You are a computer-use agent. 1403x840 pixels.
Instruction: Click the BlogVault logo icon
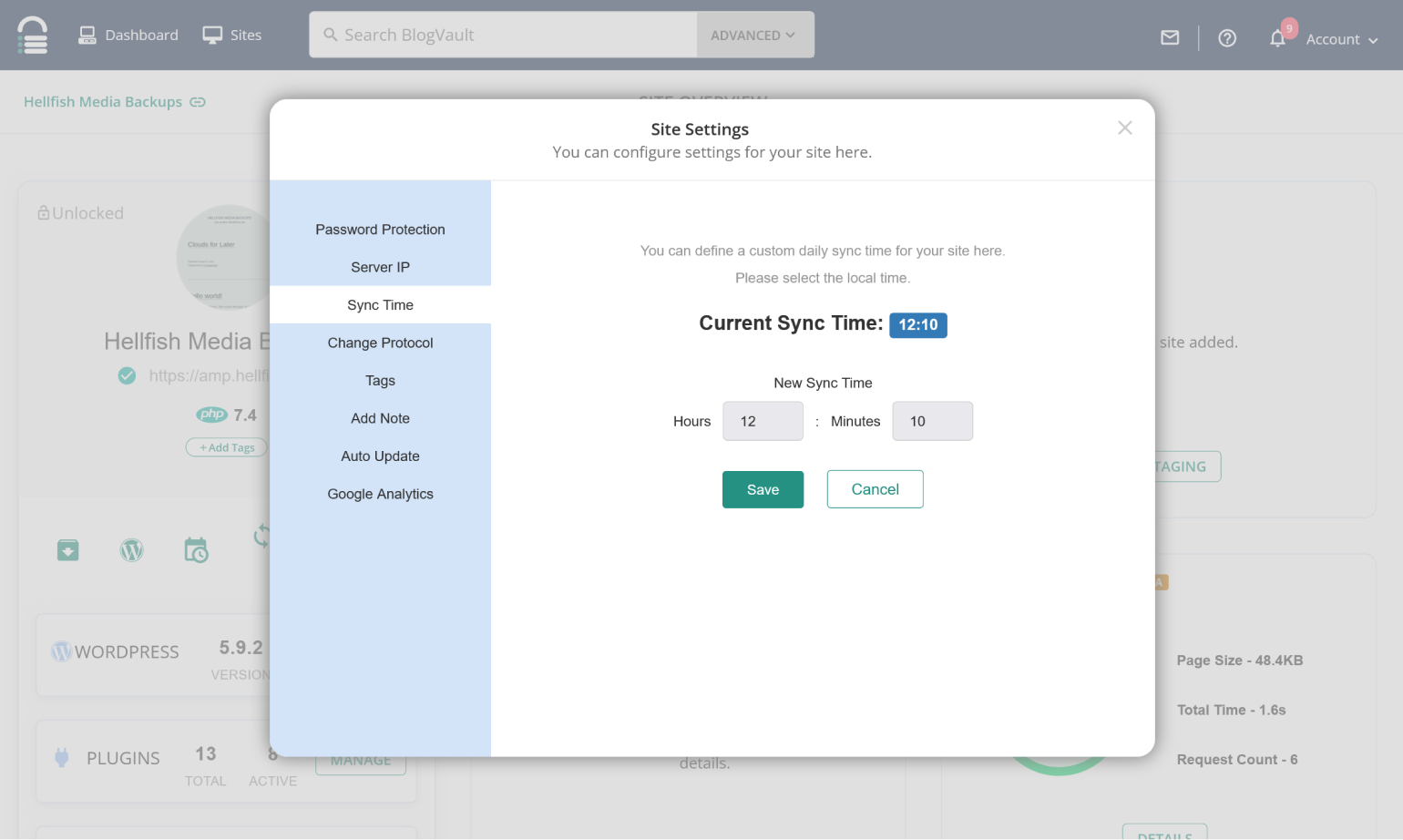point(33,36)
